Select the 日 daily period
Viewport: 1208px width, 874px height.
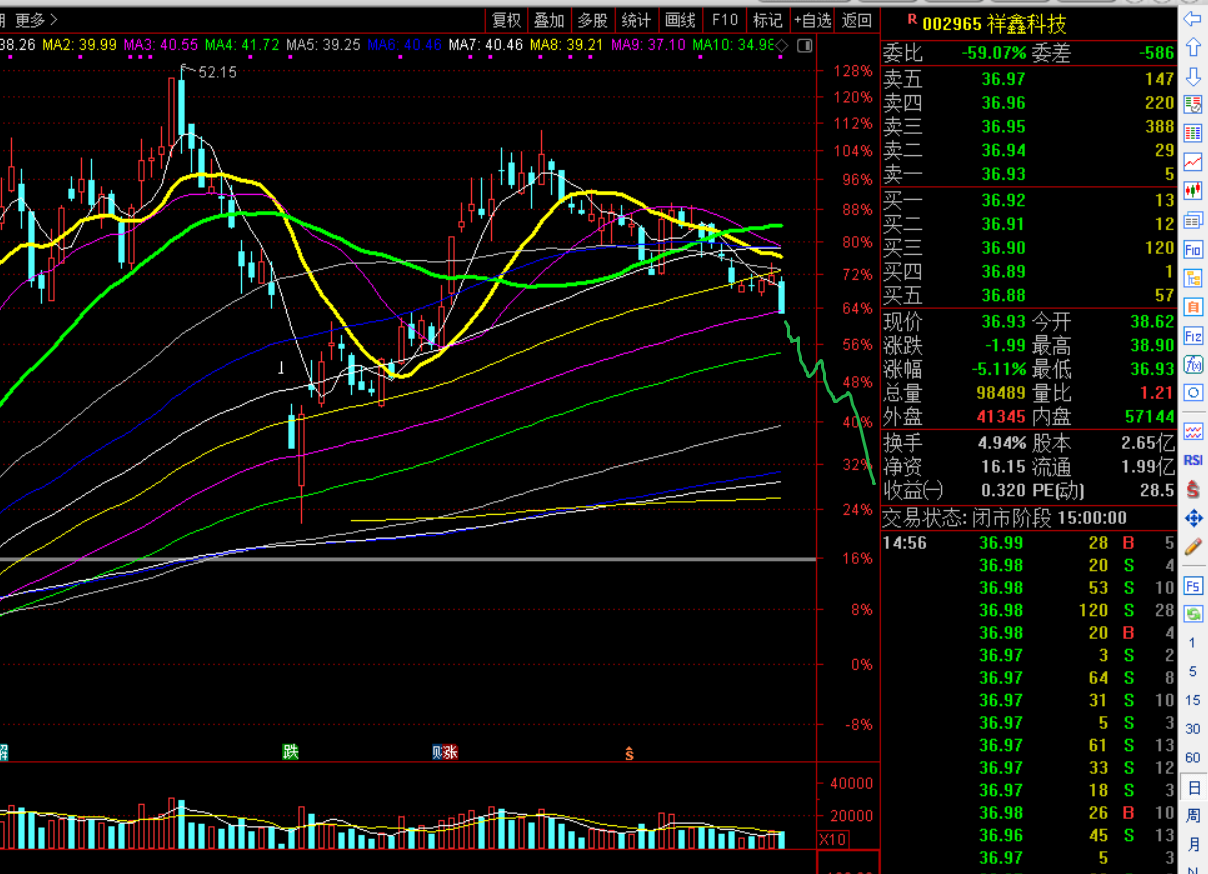(x=1192, y=788)
